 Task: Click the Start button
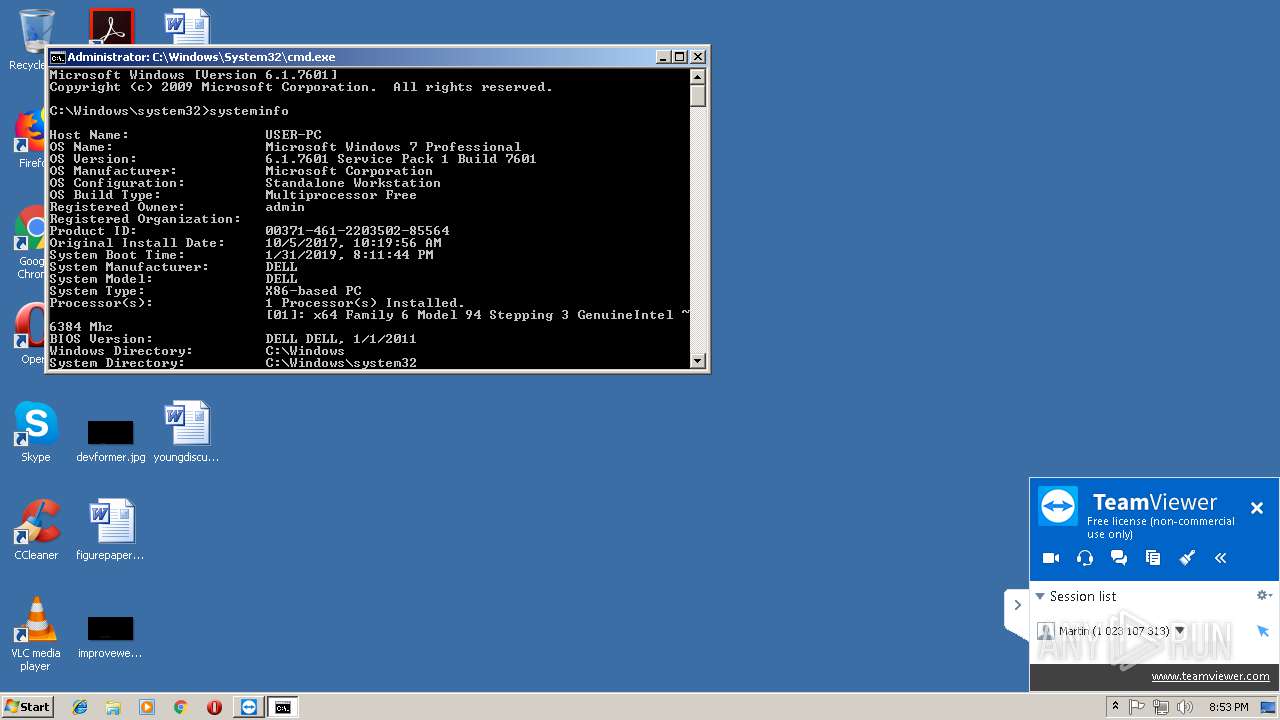point(28,706)
